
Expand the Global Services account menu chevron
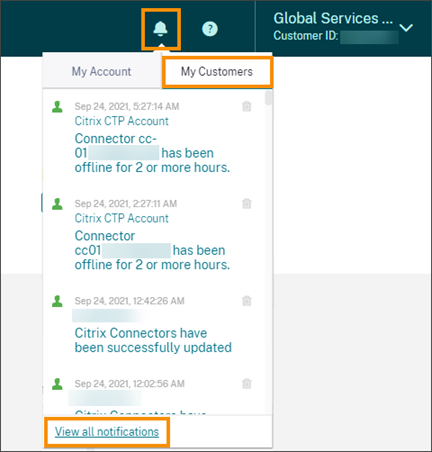pyautogui.click(x=406, y=28)
